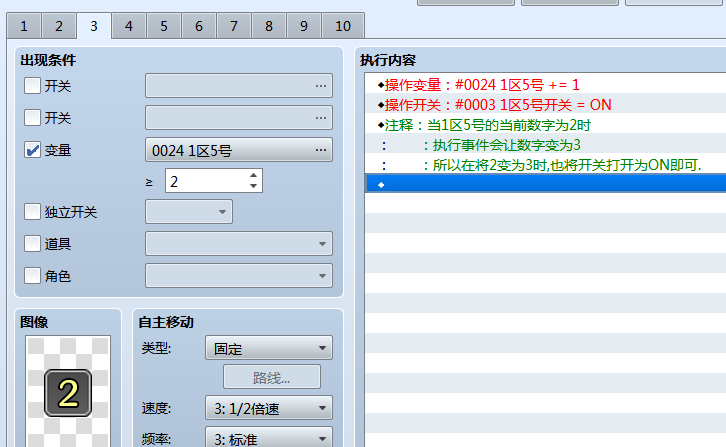Open 速度 dropdown showing 3: 1/2倍速
Screen dimensions: 726x447
click(269, 408)
